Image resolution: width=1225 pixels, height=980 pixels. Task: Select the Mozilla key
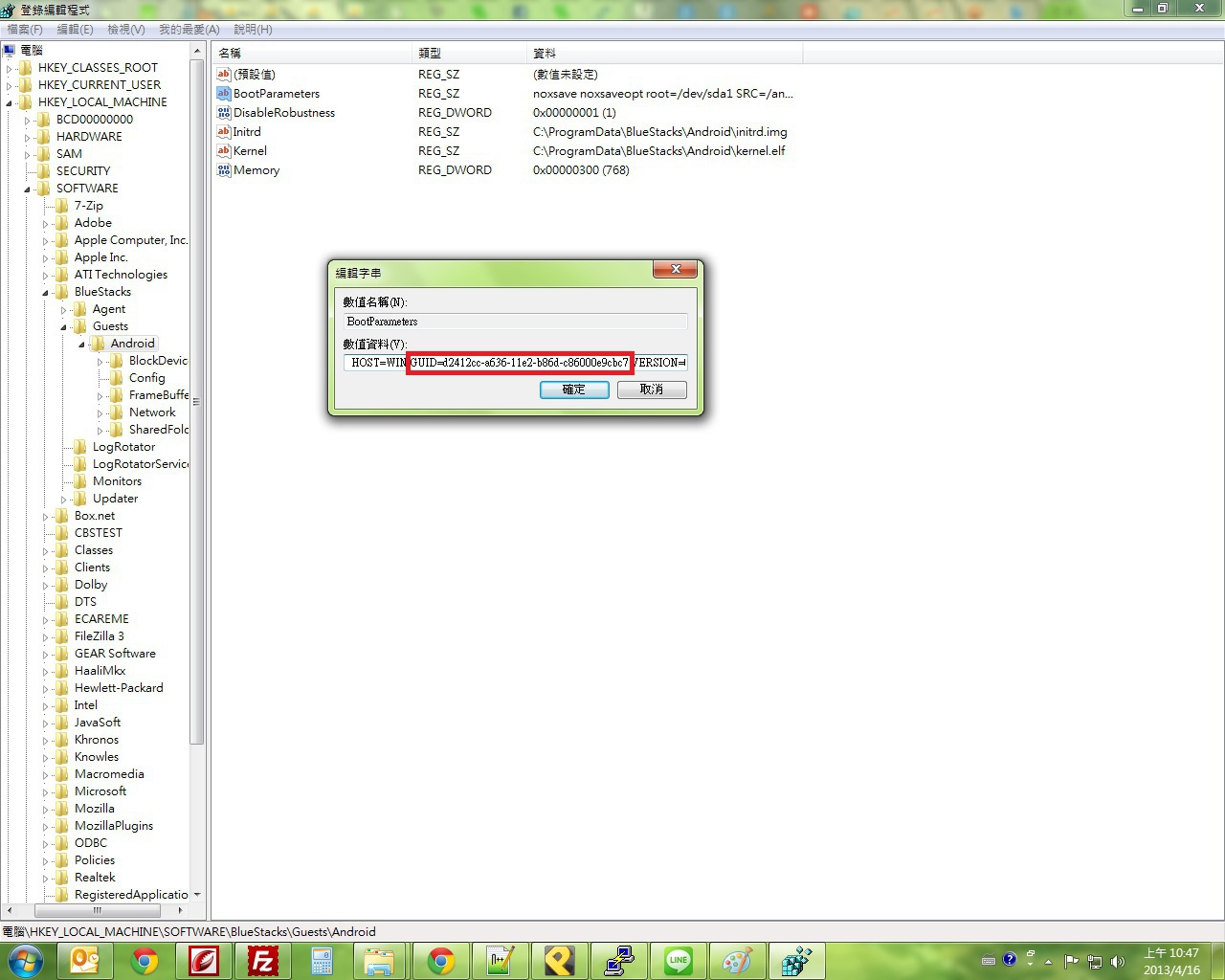(94, 809)
